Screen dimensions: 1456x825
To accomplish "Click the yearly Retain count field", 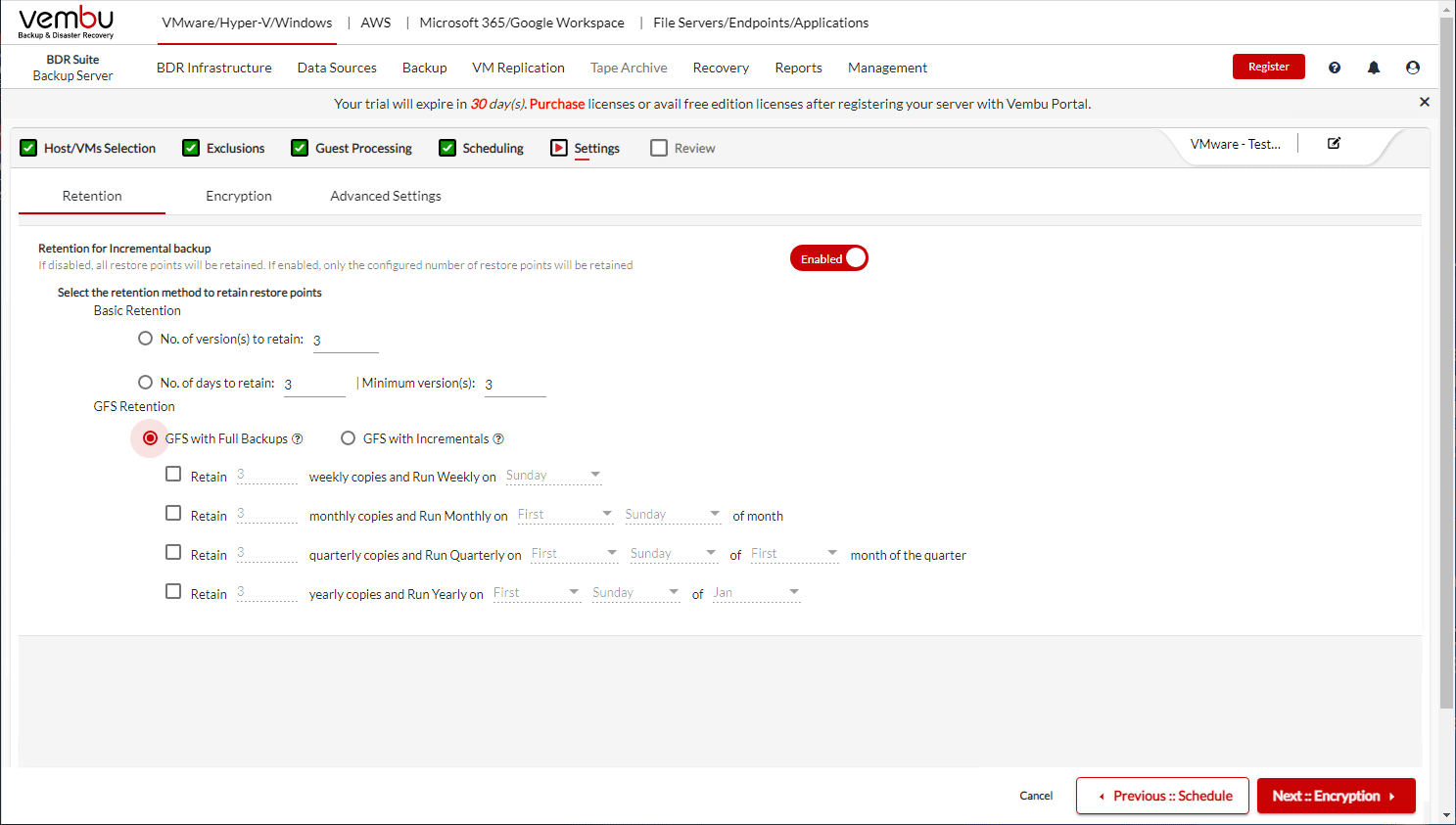I will point(267,592).
